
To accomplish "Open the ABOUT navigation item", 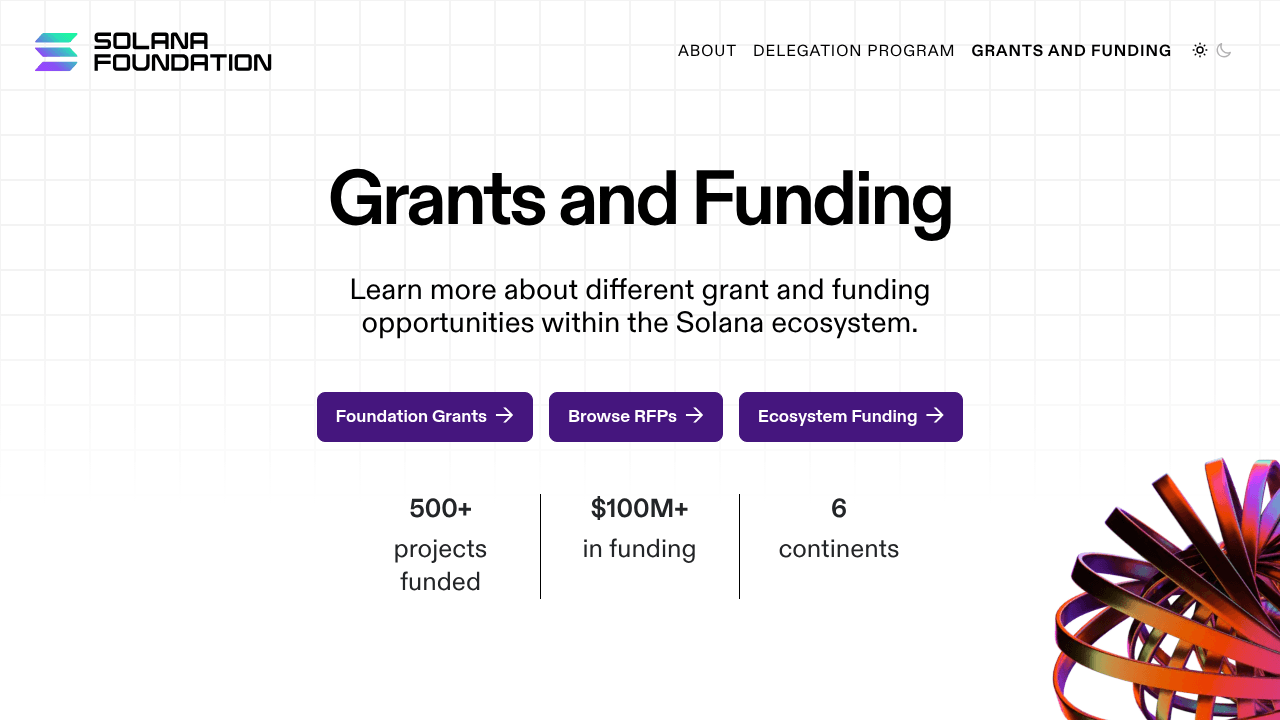I will click(707, 50).
